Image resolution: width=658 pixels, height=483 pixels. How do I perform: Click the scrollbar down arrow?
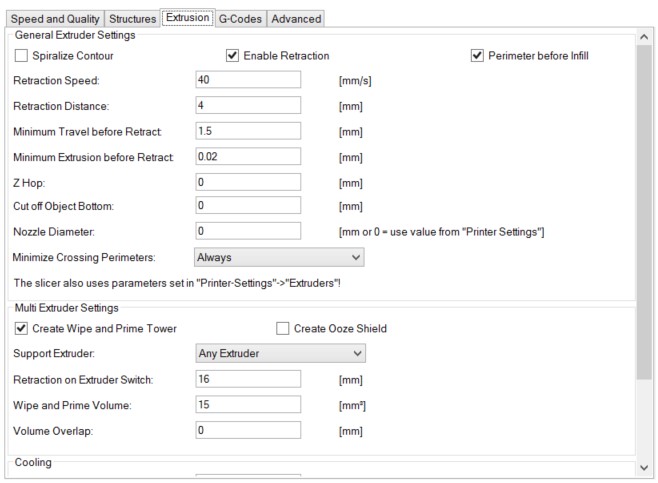(645, 467)
